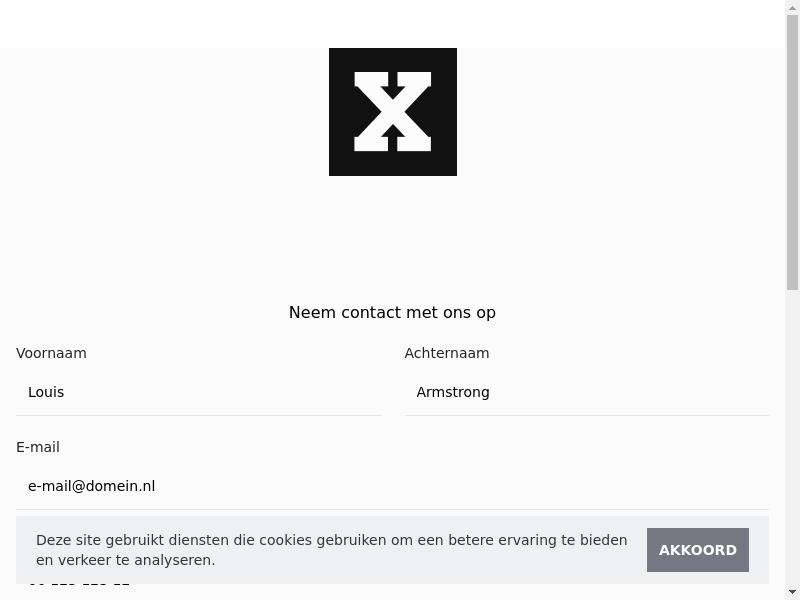This screenshot has width=800, height=600.
Task: Click the cookie notice text
Action: pos(331,550)
